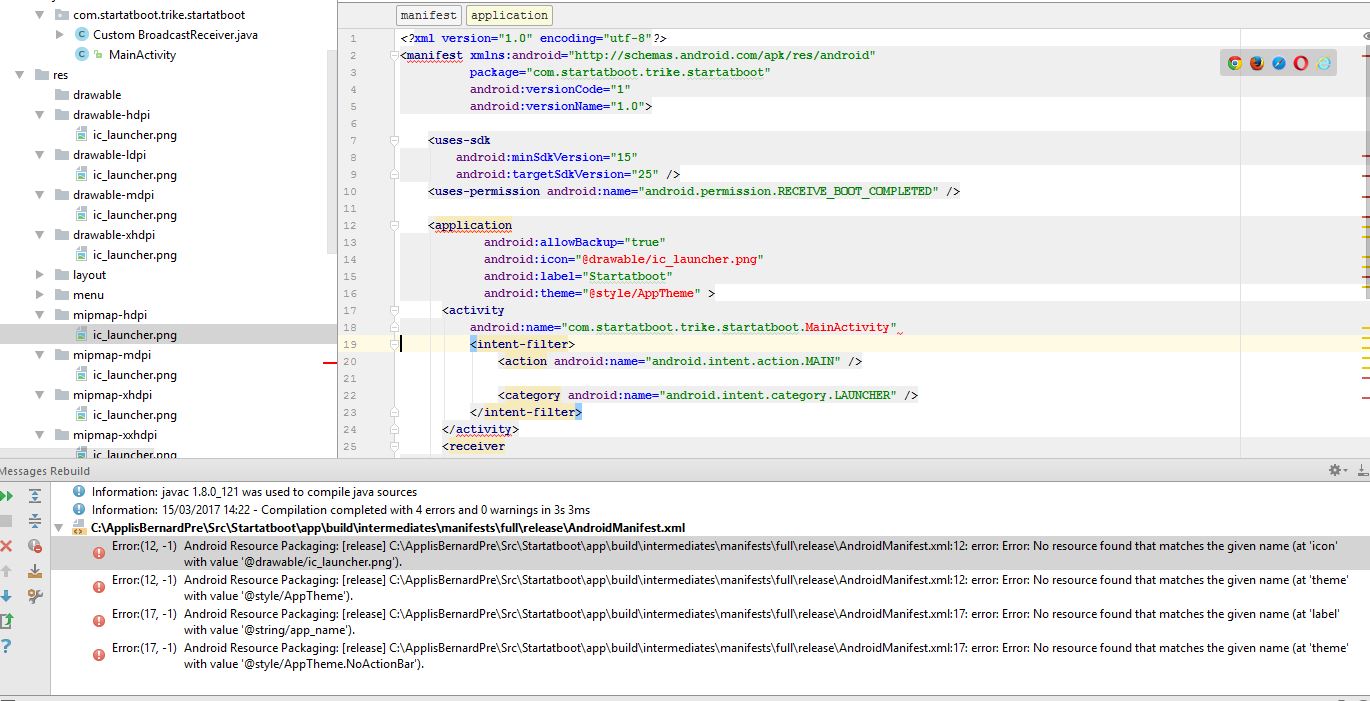Open in Safari browser icon
The height and width of the screenshot is (701, 1370).
[1279, 63]
